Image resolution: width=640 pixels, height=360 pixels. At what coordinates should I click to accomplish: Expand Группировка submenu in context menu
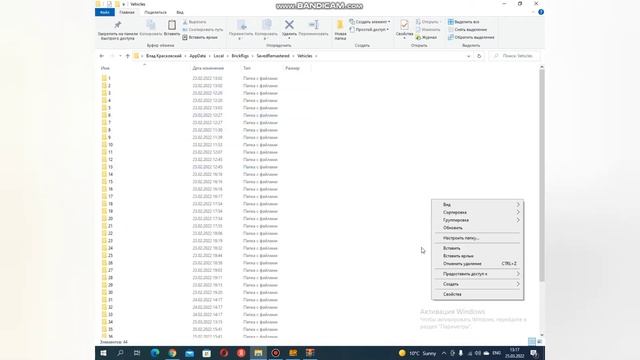click(x=478, y=220)
